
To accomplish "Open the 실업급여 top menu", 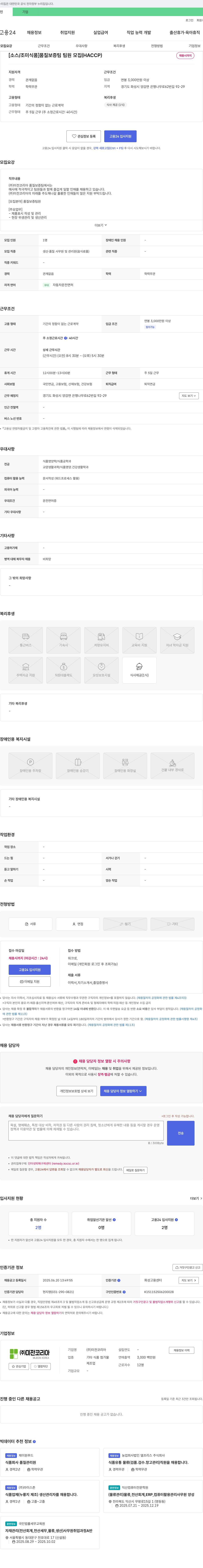I will pos(101,32).
